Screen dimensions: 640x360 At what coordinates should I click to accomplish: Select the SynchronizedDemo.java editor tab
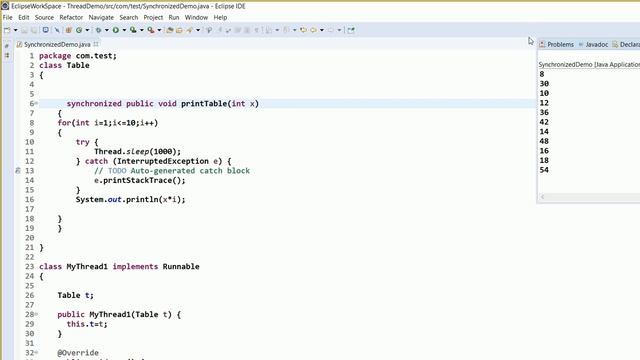[57, 44]
